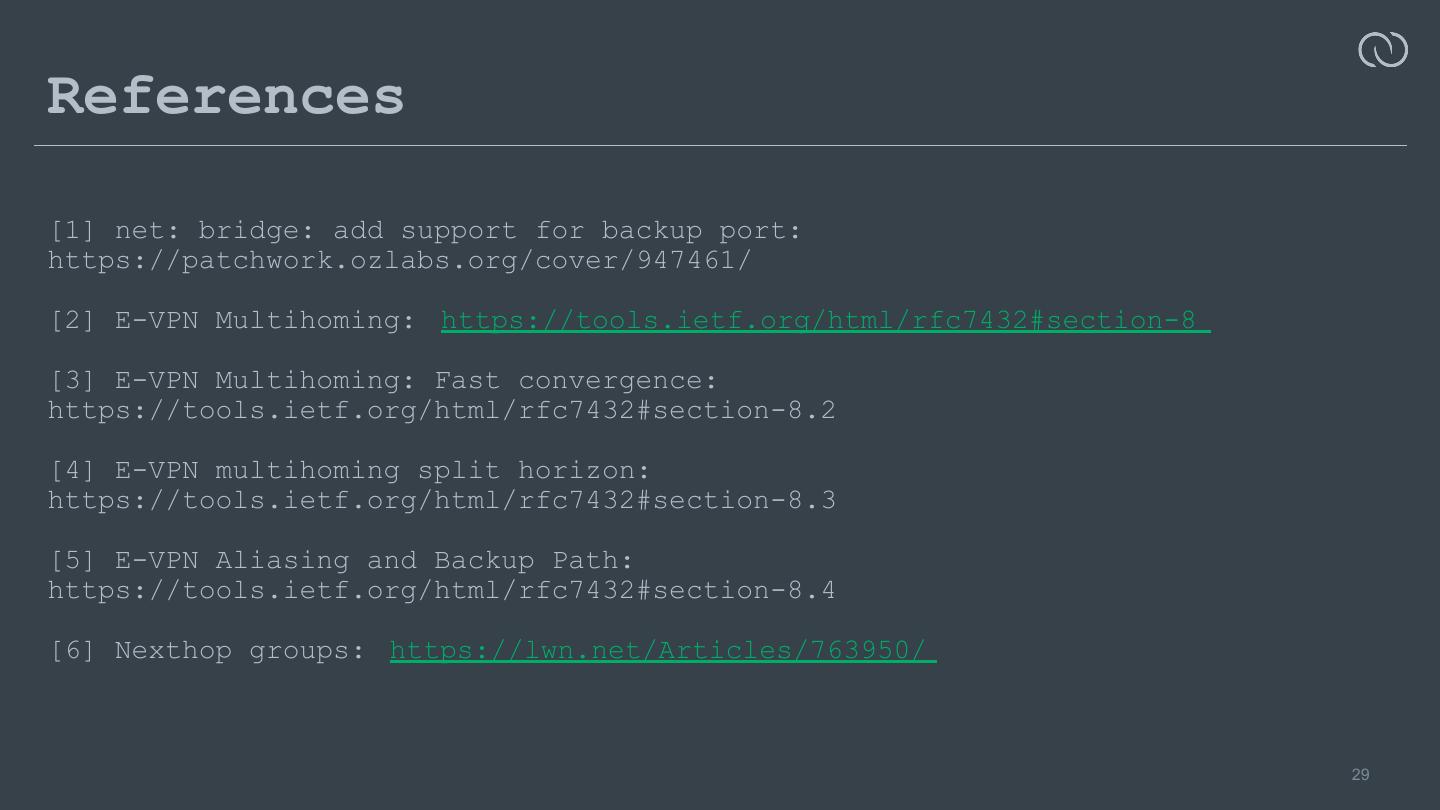Viewport: 1440px width, 810px height.
Task: Click the rfc7432#section-8.3 URL text
Action: 441,500
